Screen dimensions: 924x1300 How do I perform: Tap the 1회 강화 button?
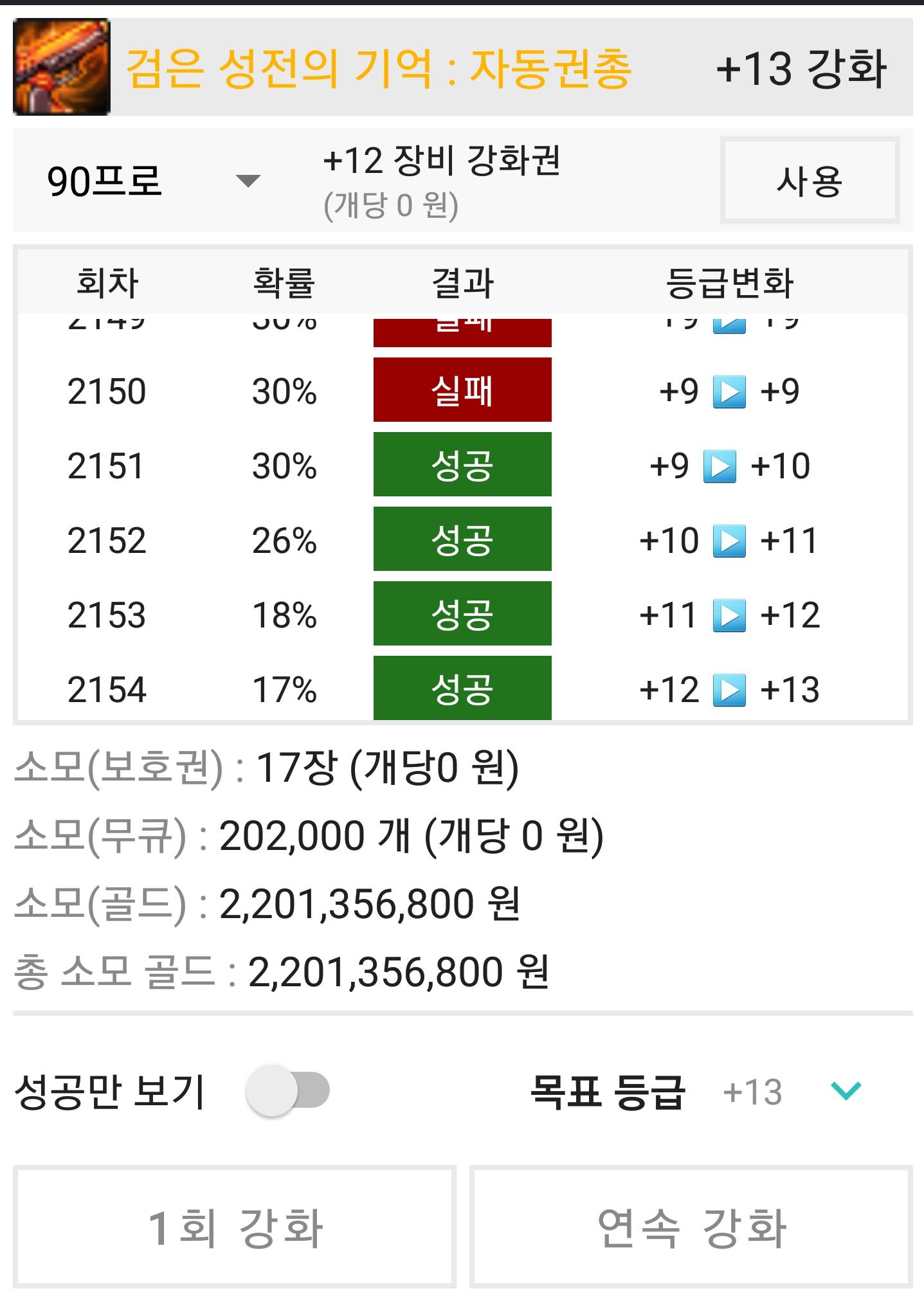point(235,1227)
